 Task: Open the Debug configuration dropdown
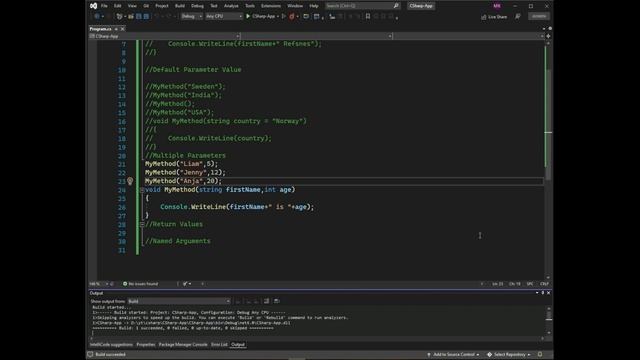pyautogui.click(x=191, y=16)
